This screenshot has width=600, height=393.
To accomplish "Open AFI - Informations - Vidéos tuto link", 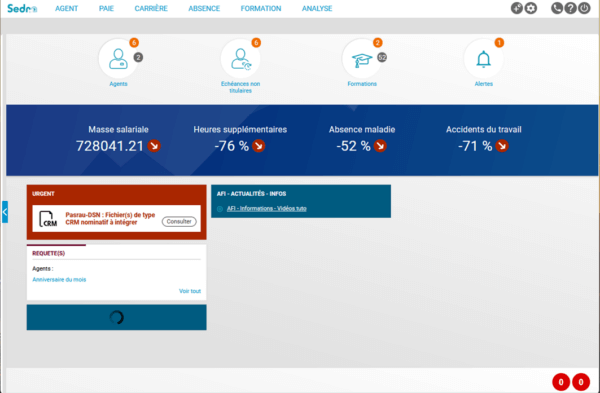I will click(x=267, y=209).
